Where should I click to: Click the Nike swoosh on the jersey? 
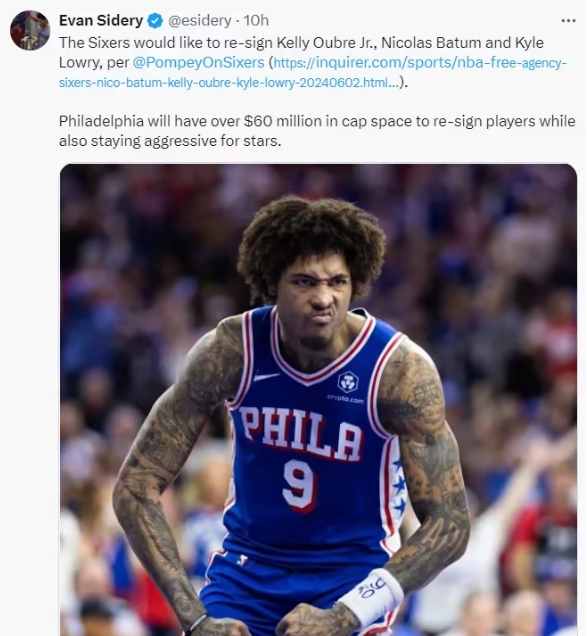(266, 376)
